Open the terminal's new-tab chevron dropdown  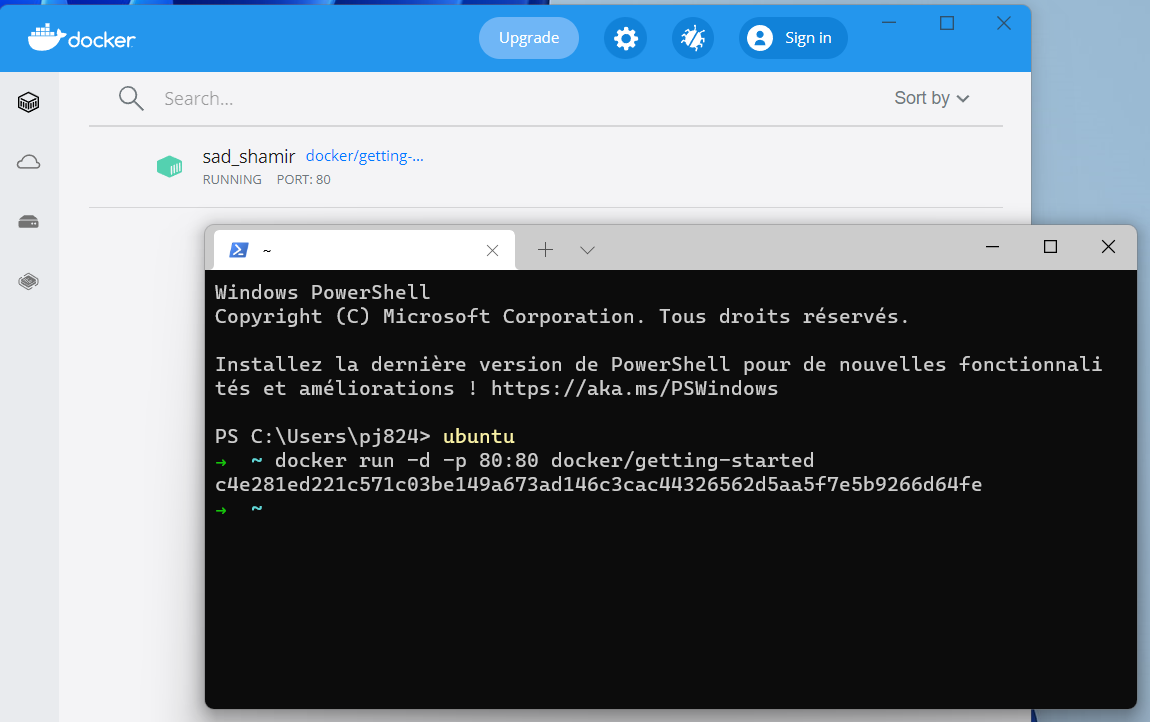587,249
